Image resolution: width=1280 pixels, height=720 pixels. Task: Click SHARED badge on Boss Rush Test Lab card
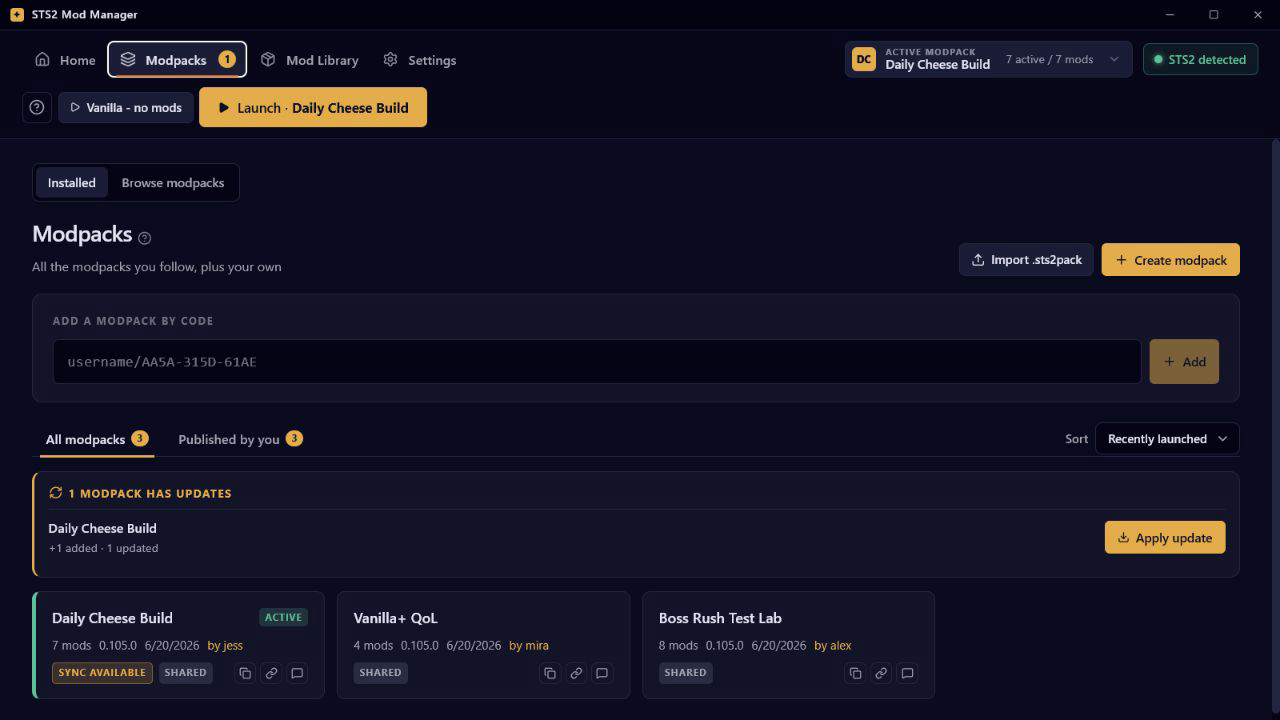click(x=685, y=673)
